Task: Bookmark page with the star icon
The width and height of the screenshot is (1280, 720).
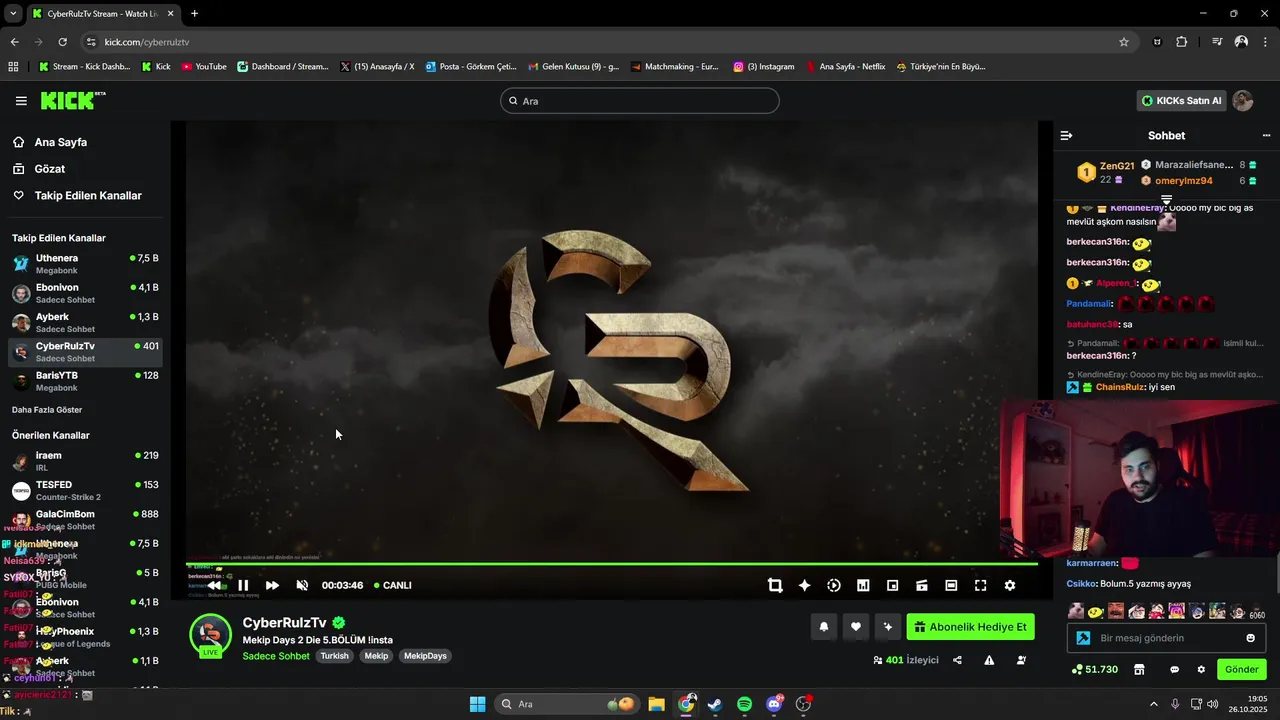Action: (x=1124, y=42)
